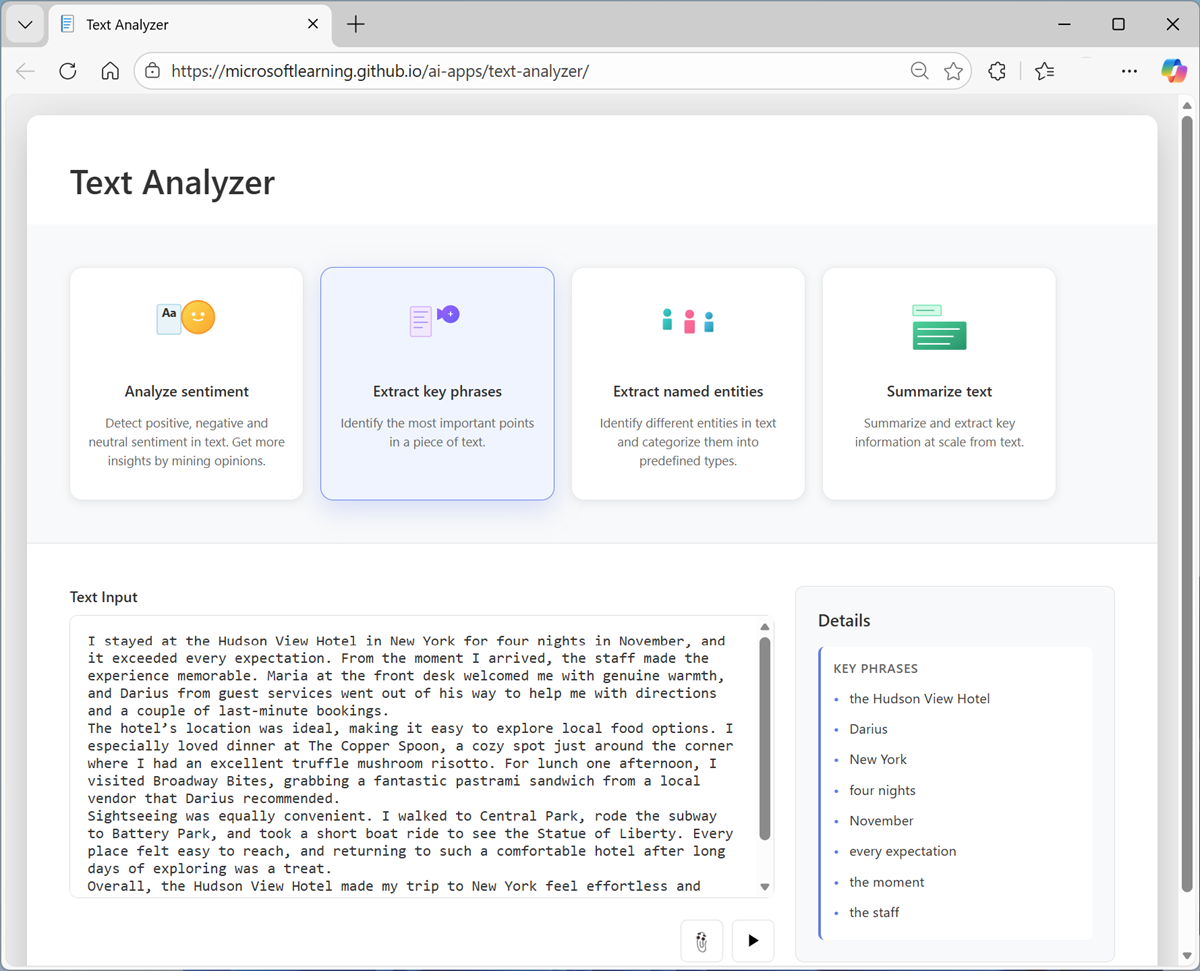The image size is (1200, 971).
Task: Click the Extract named entities people icon
Action: (x=687, y=320)
